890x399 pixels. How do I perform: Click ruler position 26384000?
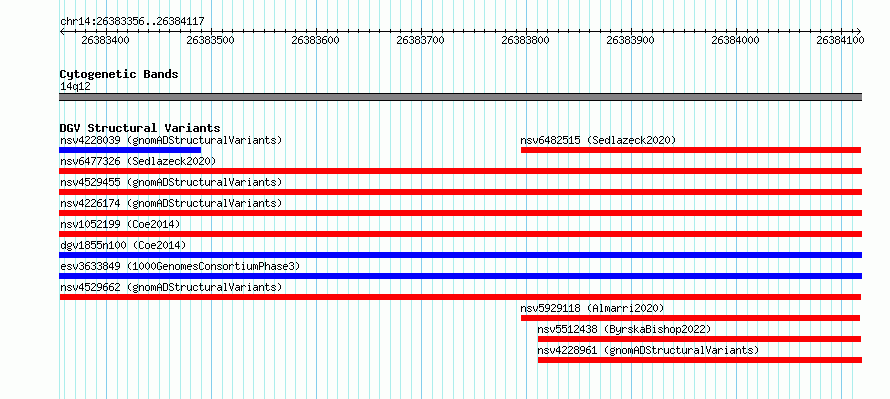[x=736, y=40]
